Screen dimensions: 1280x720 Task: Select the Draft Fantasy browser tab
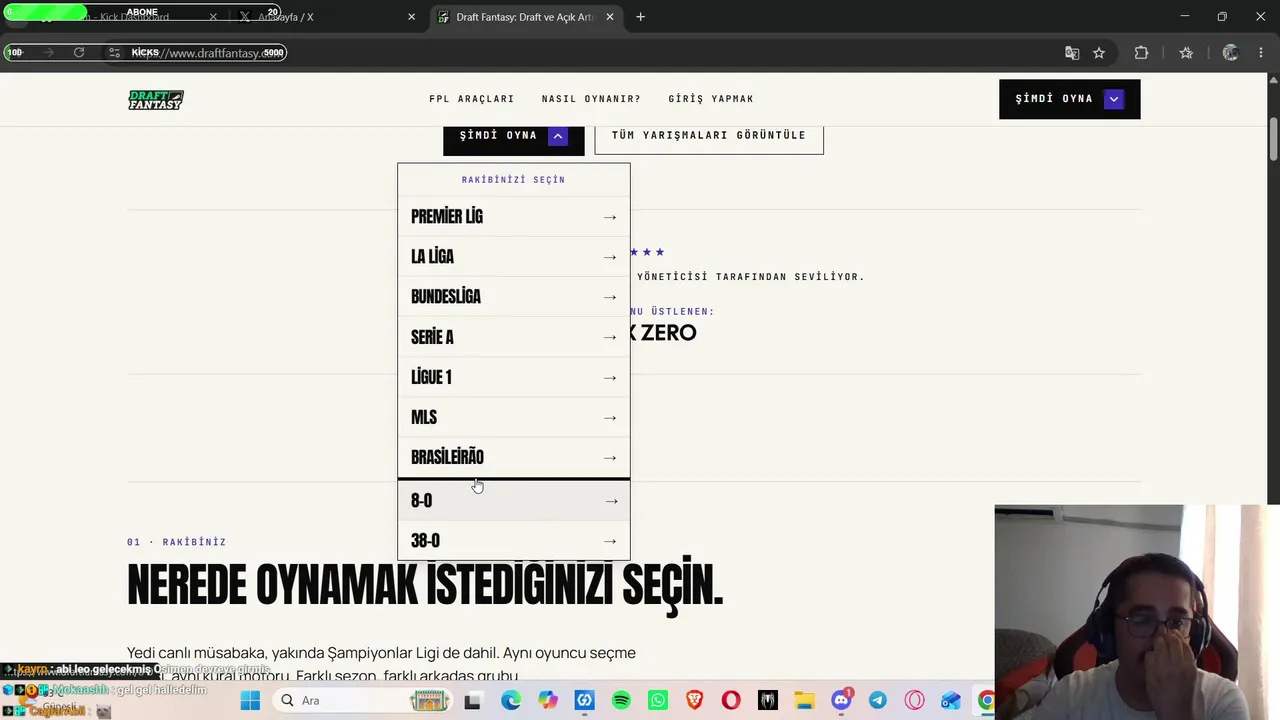pos(527,17)
